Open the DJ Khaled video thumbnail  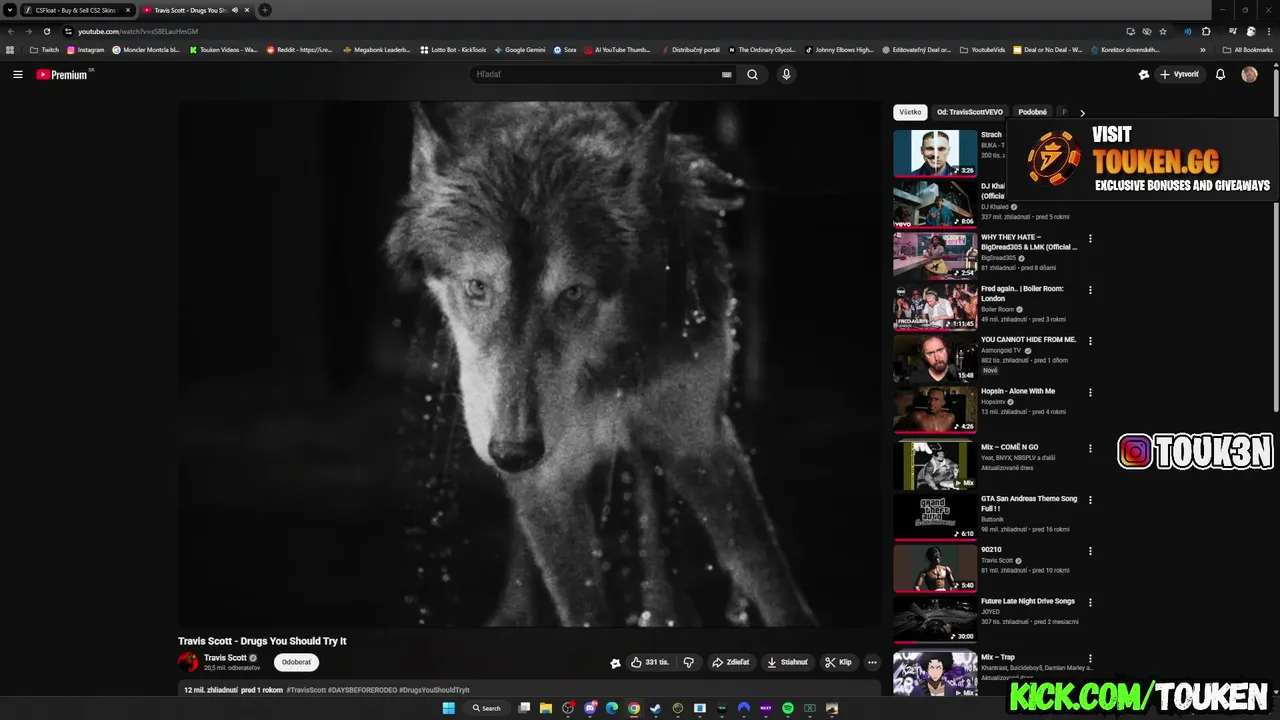pos(935,203)
